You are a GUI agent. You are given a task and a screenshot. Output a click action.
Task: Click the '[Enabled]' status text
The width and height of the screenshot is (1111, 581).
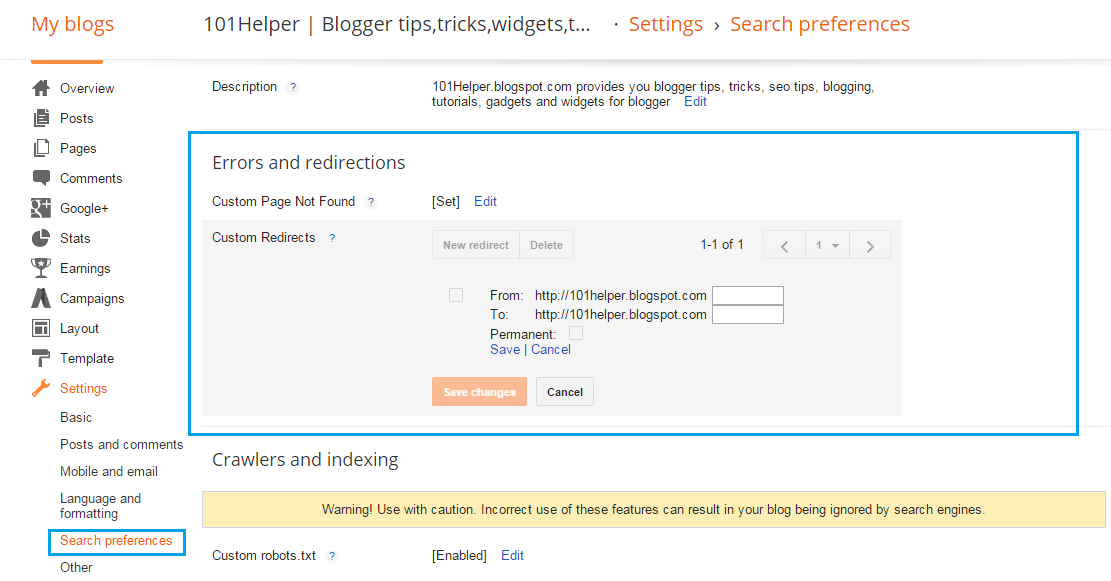click(459, 556)
